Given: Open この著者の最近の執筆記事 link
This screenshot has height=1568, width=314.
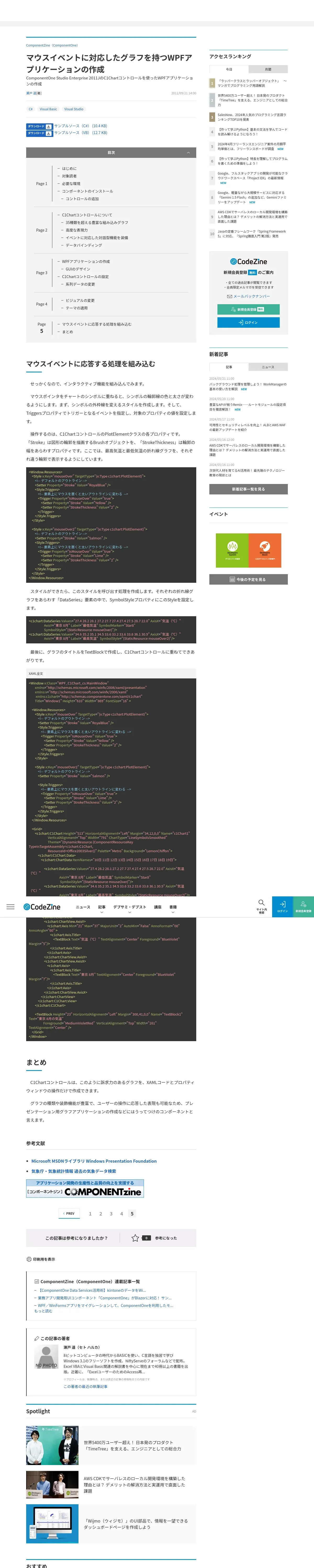Looking at the screenshot, I should point(85,1386).
